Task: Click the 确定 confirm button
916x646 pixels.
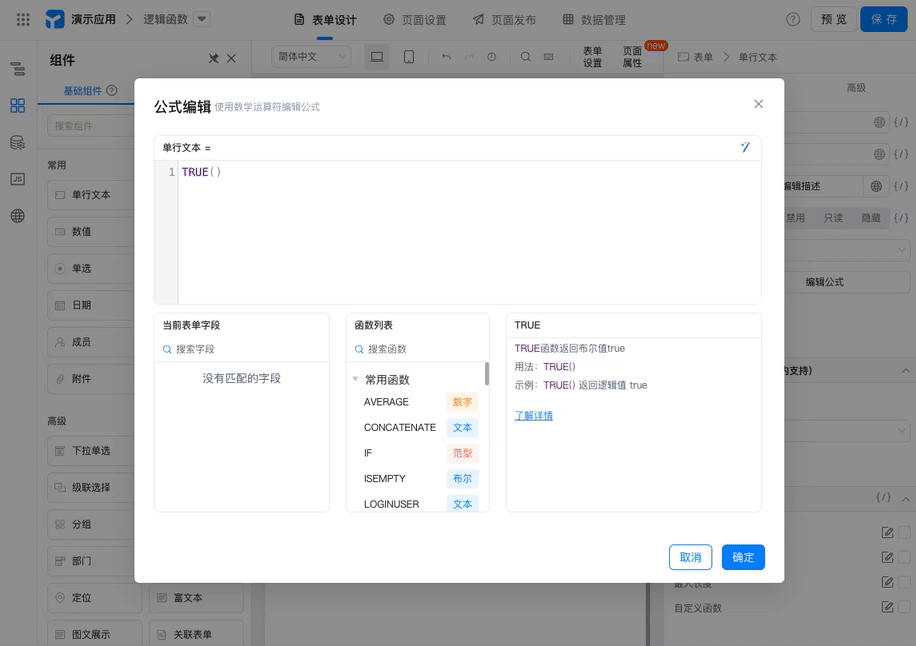Action: [743, 557]
